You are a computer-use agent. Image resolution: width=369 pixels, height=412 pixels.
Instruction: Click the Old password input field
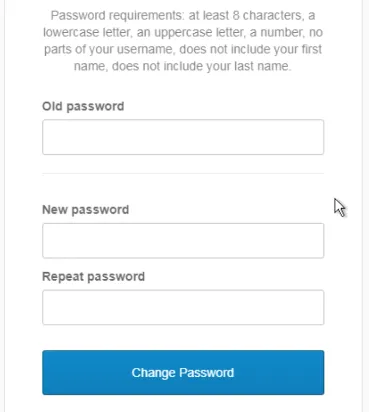pyautogui.click(x=183, y=137)
